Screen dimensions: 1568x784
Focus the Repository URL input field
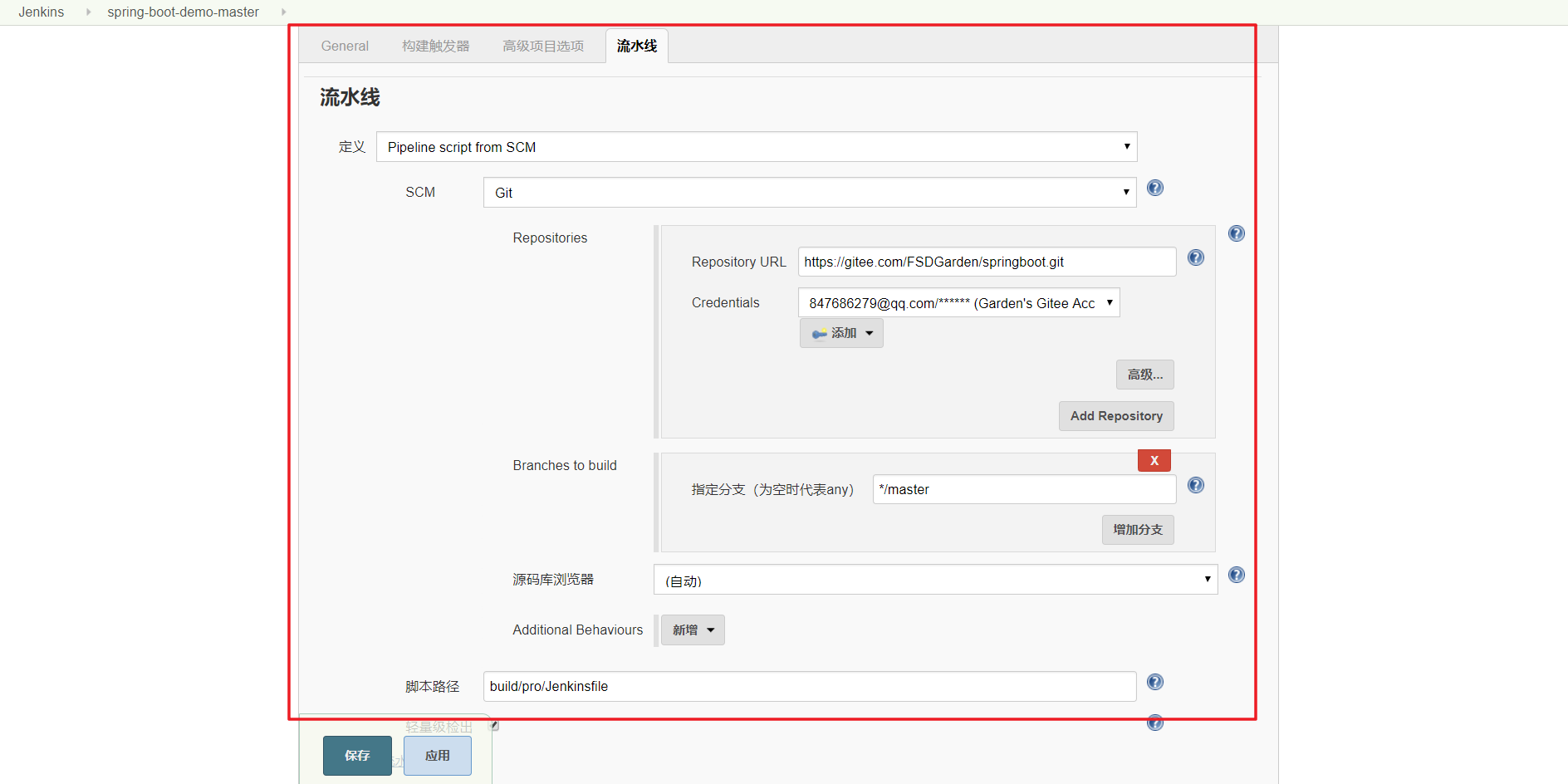987,262
